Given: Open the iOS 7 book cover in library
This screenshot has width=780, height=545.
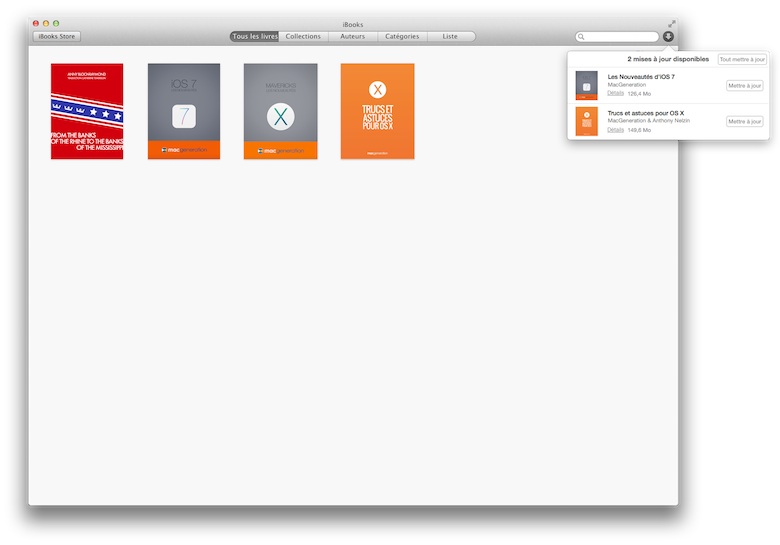Looking at the screenshot, I should [x=184, y=111].
